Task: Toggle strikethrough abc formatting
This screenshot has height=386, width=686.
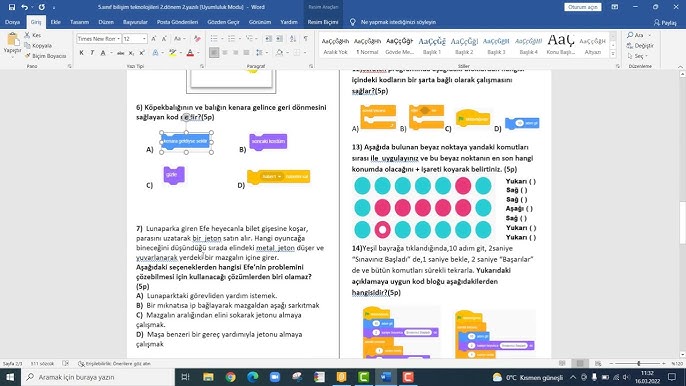Action: [x=120, y=53]
